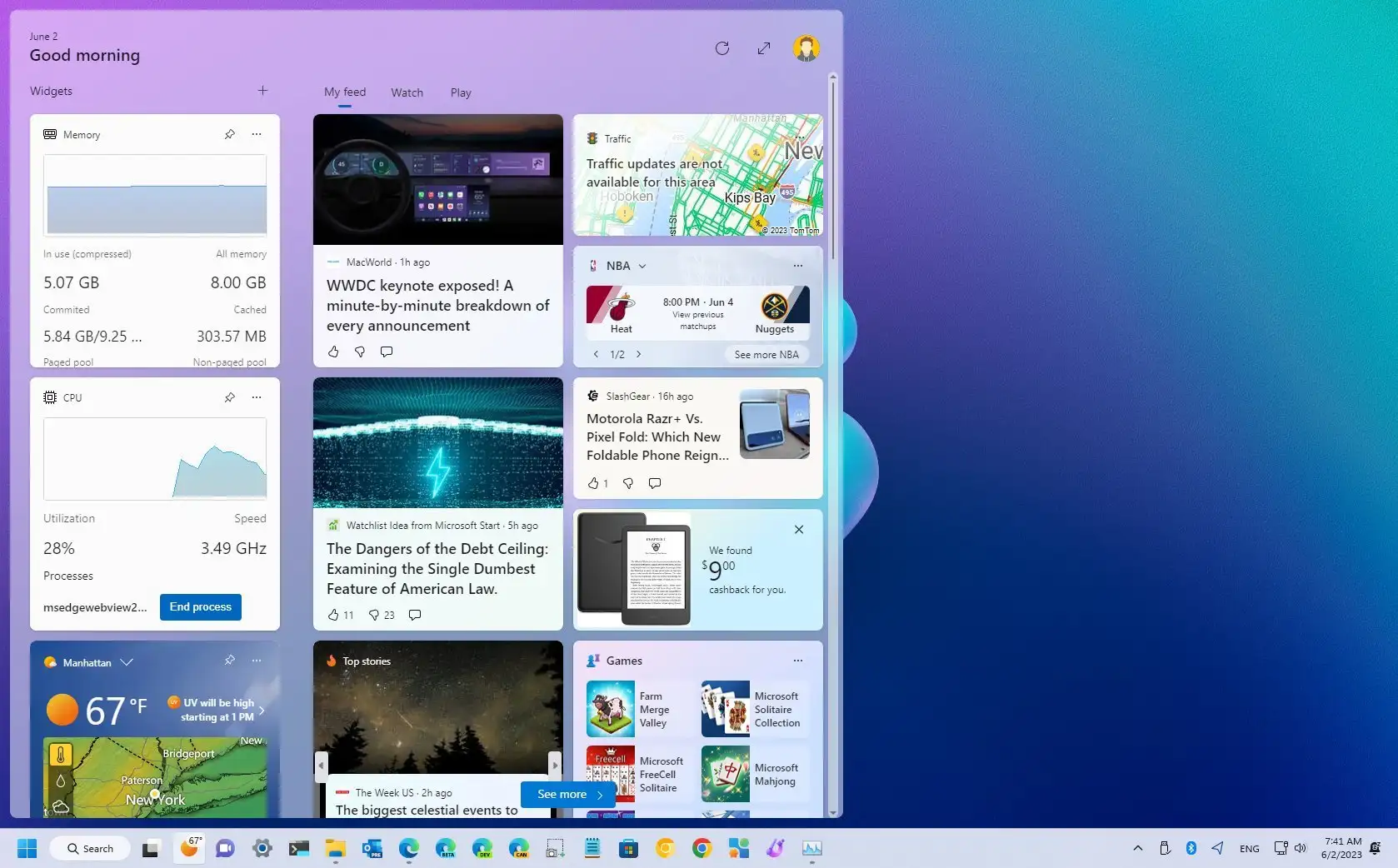Open the NBA widget dropdown
The width and height of the screenshot is (1398, 868).
[642, 266]
